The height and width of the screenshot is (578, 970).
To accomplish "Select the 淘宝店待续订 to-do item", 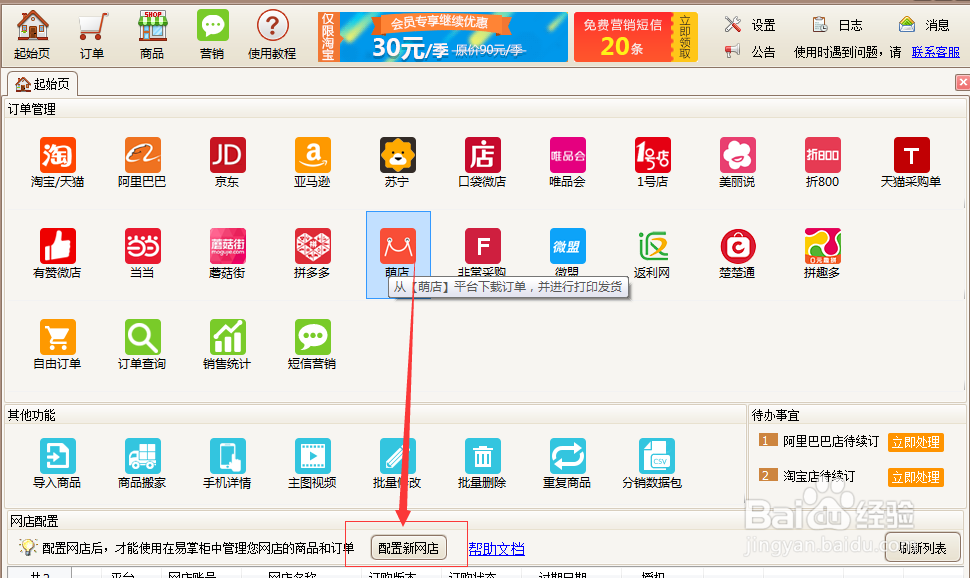I will point(819,476).
